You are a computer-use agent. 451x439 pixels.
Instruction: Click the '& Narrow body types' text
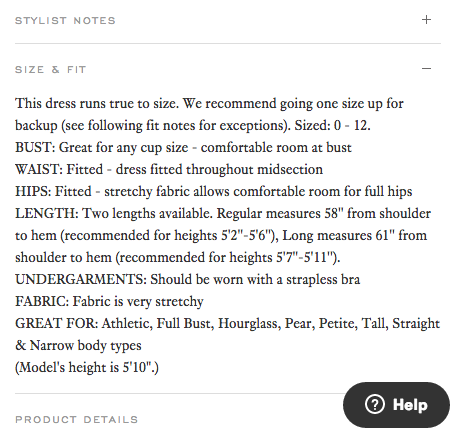pos(78,346)
